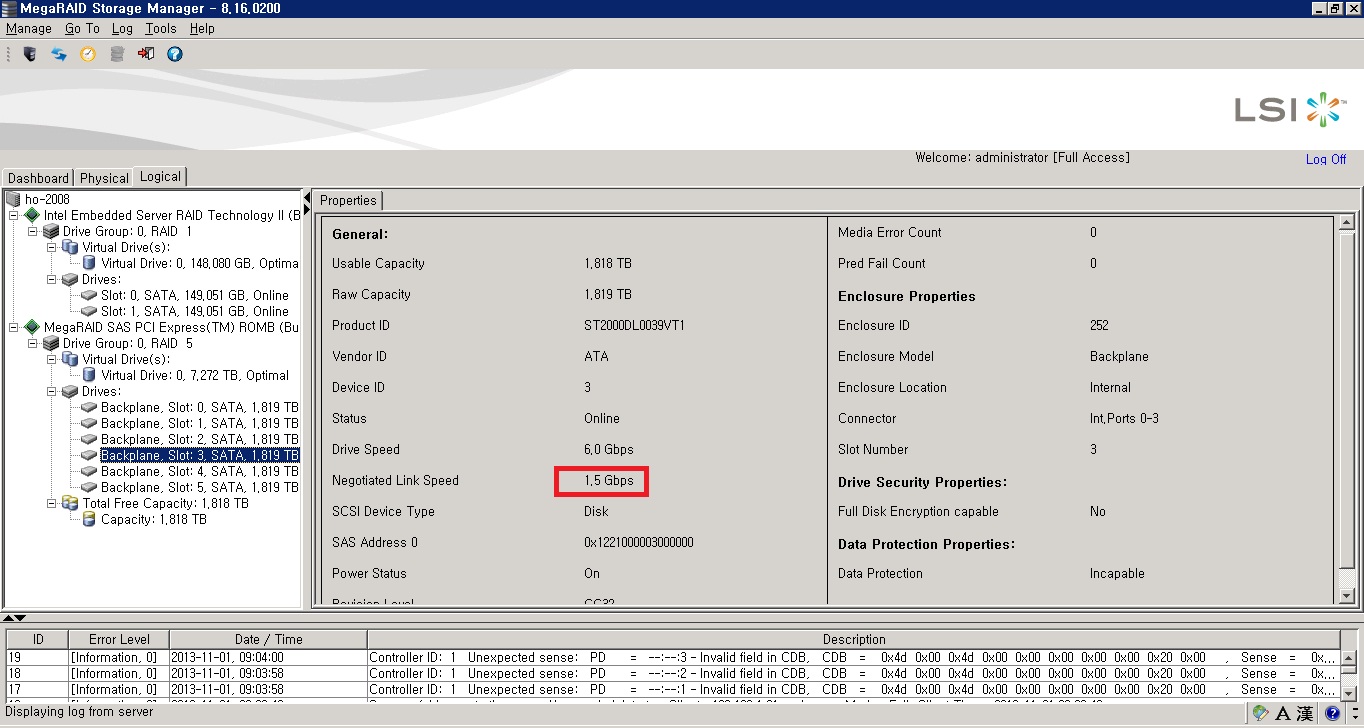
Task: Click the Intel Embedded Server RAID controller icon
Action: [x=32, y=215]
